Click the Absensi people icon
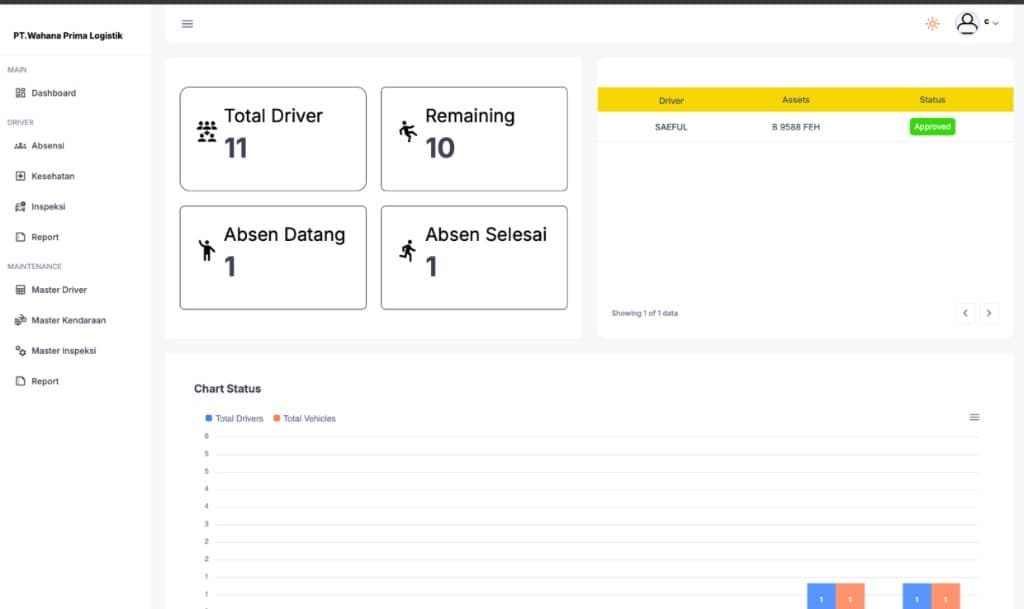The height and width of the screenshot is (609, 1024). [x=20, y=146]
